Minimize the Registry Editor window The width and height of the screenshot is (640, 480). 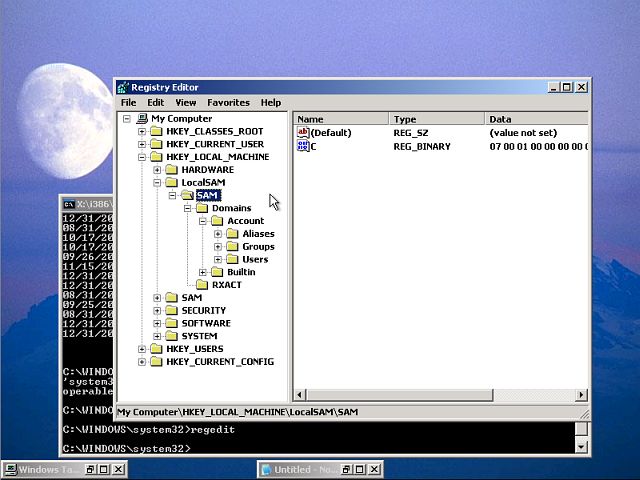(x=553, y=87)
